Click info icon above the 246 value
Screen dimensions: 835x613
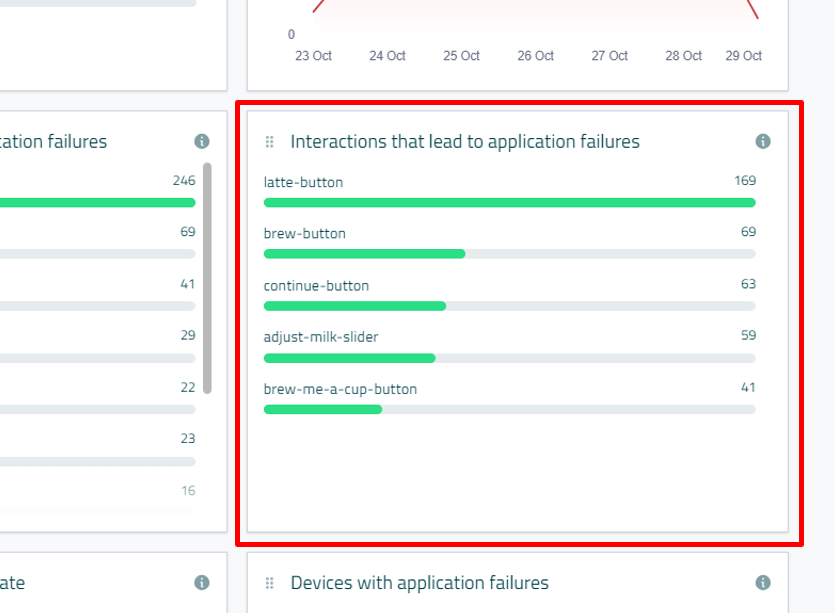click(x=202, y=142)
